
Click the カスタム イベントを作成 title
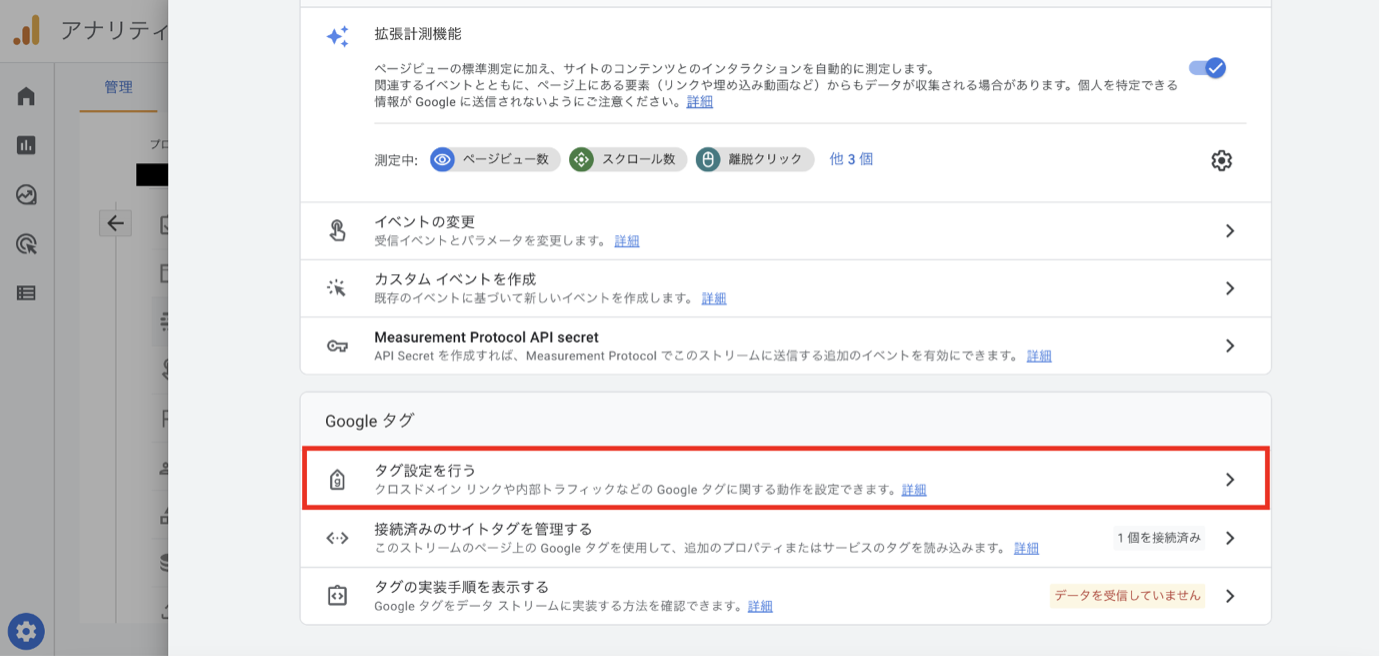click(x=455, y=279)
